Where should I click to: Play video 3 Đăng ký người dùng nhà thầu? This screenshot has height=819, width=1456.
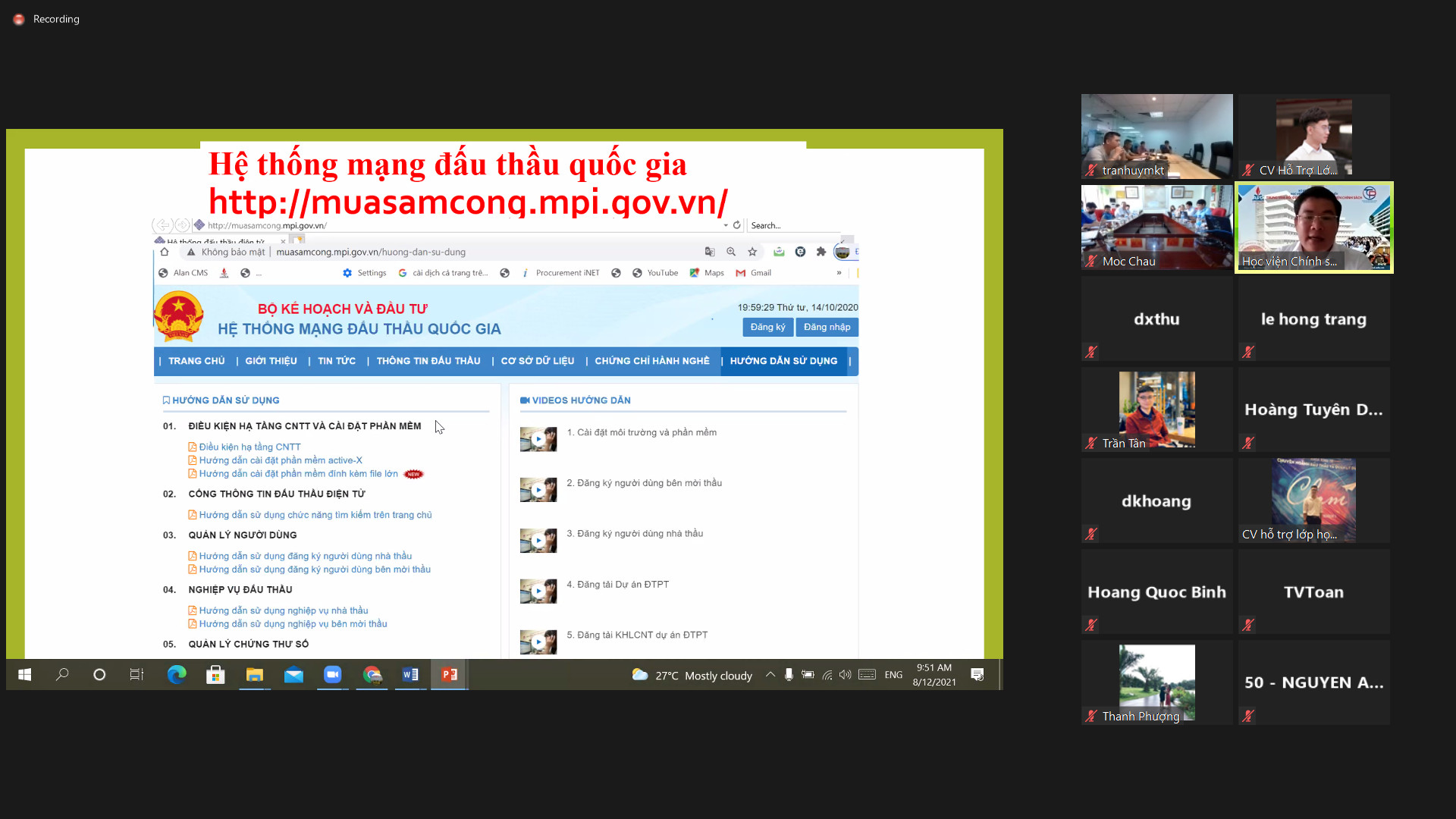[x=538, y=541]
